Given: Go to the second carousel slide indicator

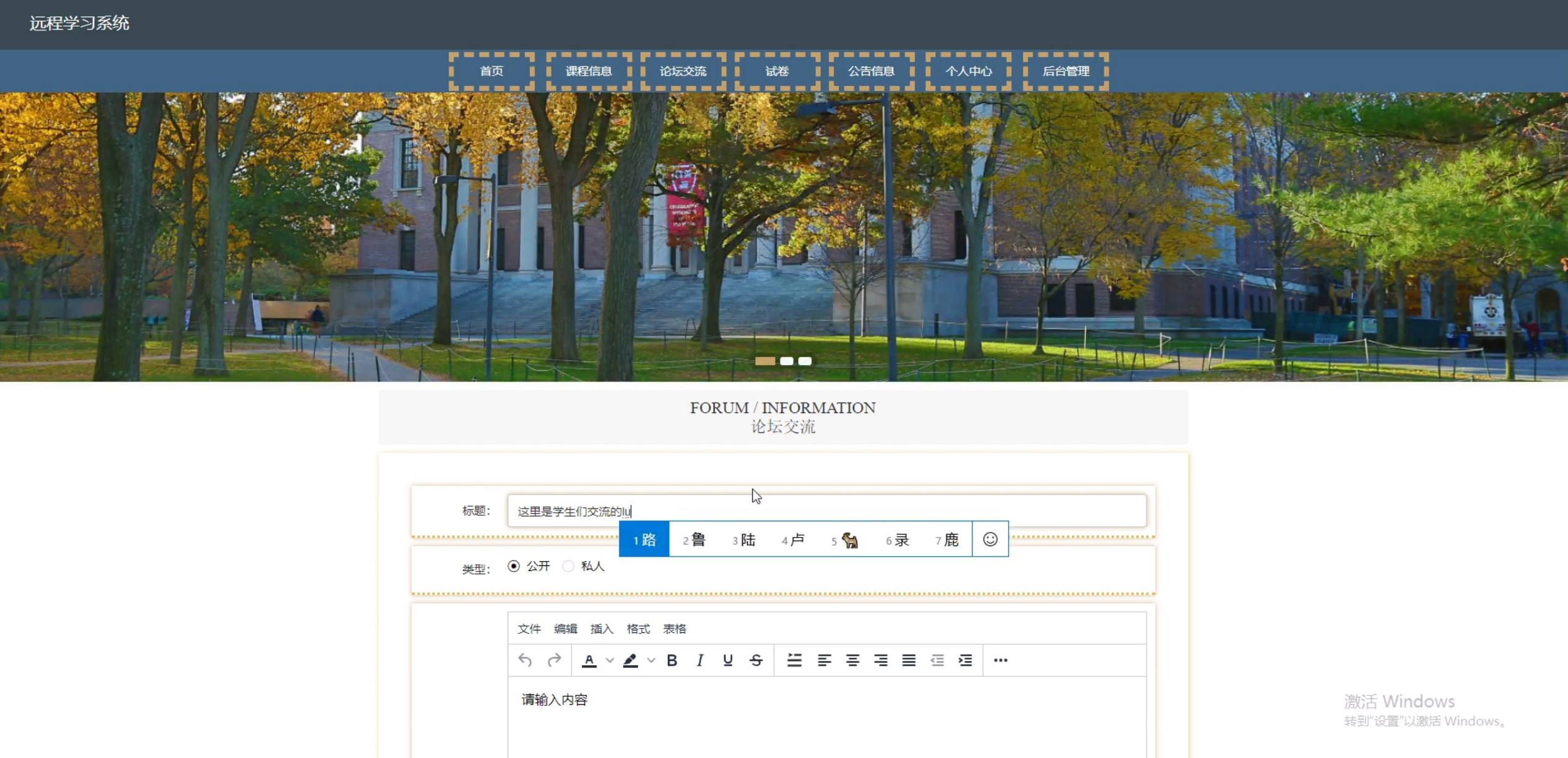Looking at the screenshot, I should point(786,361).
